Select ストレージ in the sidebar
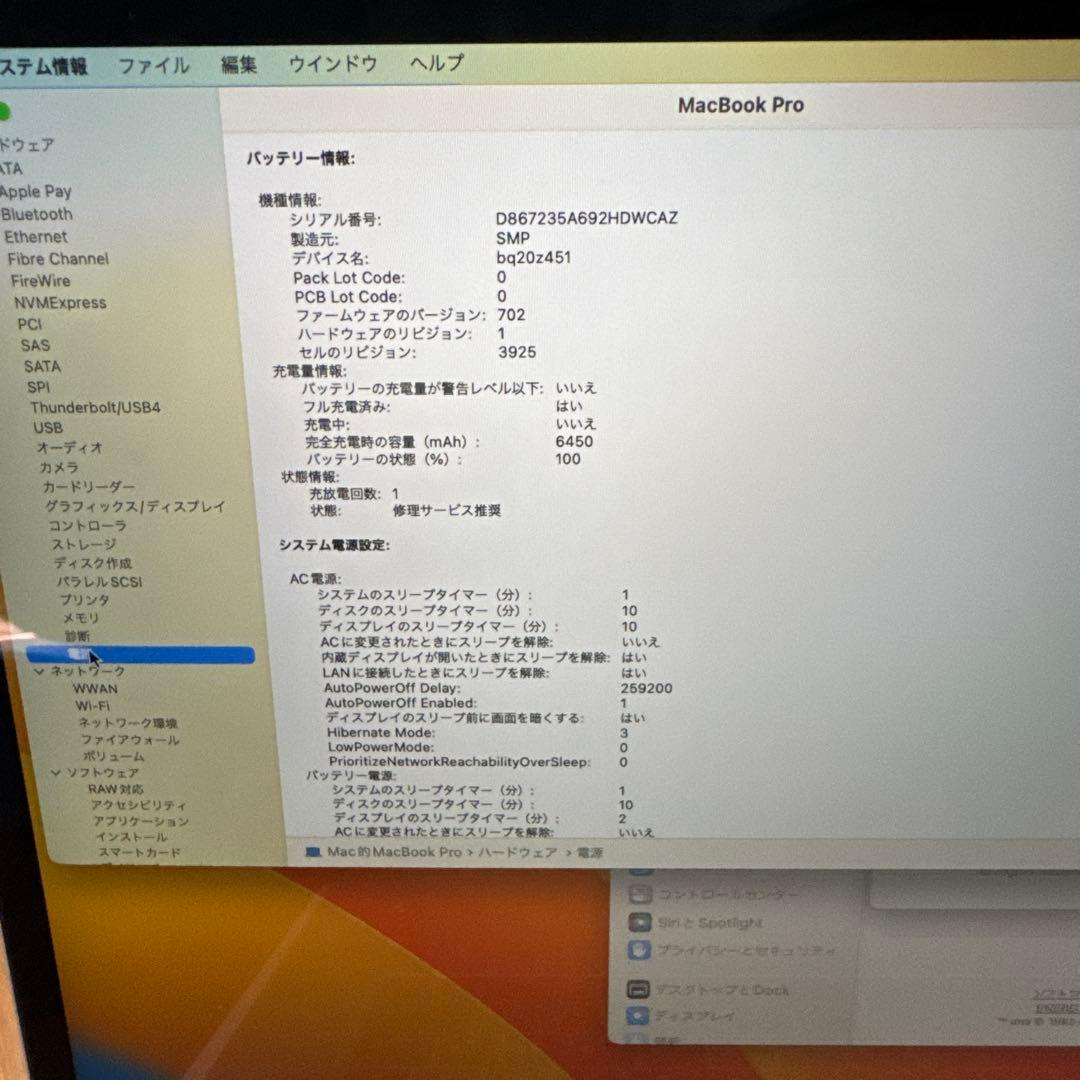The image size is (1080, 1080). click(84, 545)
